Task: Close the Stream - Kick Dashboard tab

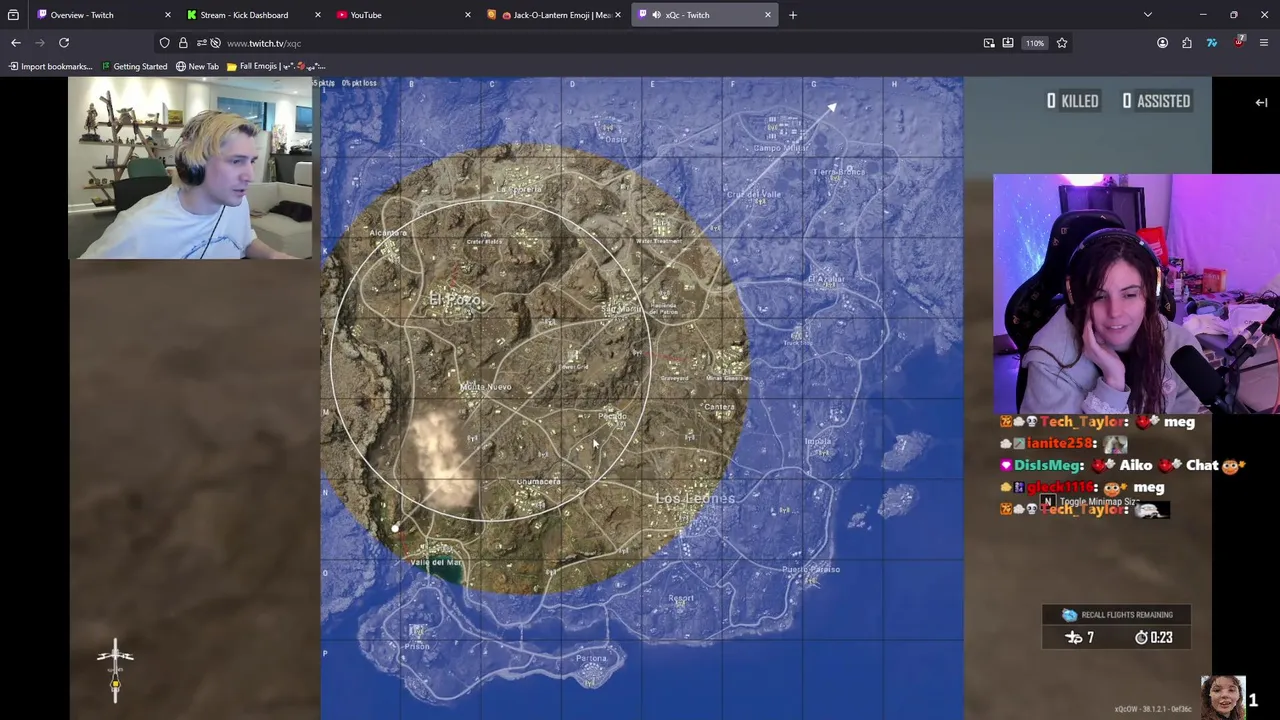Action: click(x=317, y=15)
